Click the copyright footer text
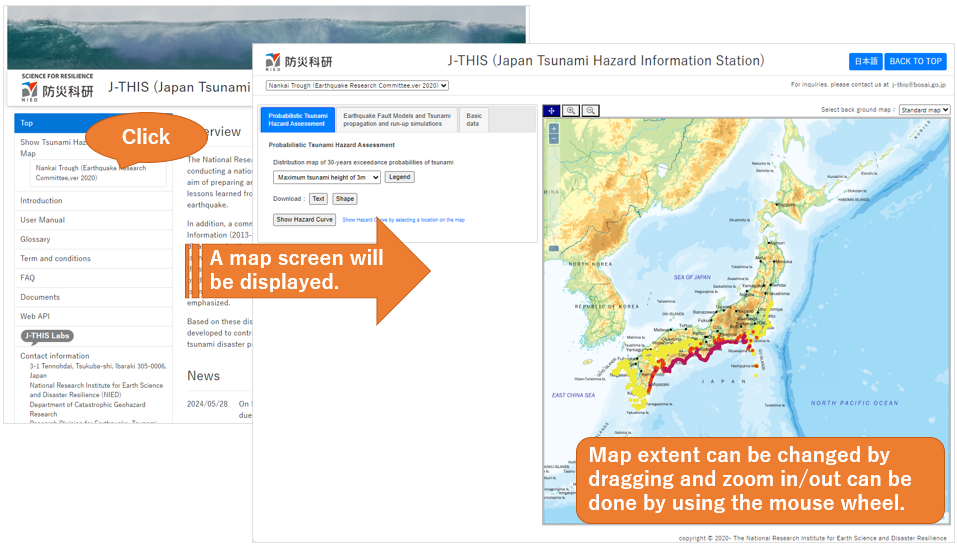This screenshot has width=957, height=558. (812, 538)
